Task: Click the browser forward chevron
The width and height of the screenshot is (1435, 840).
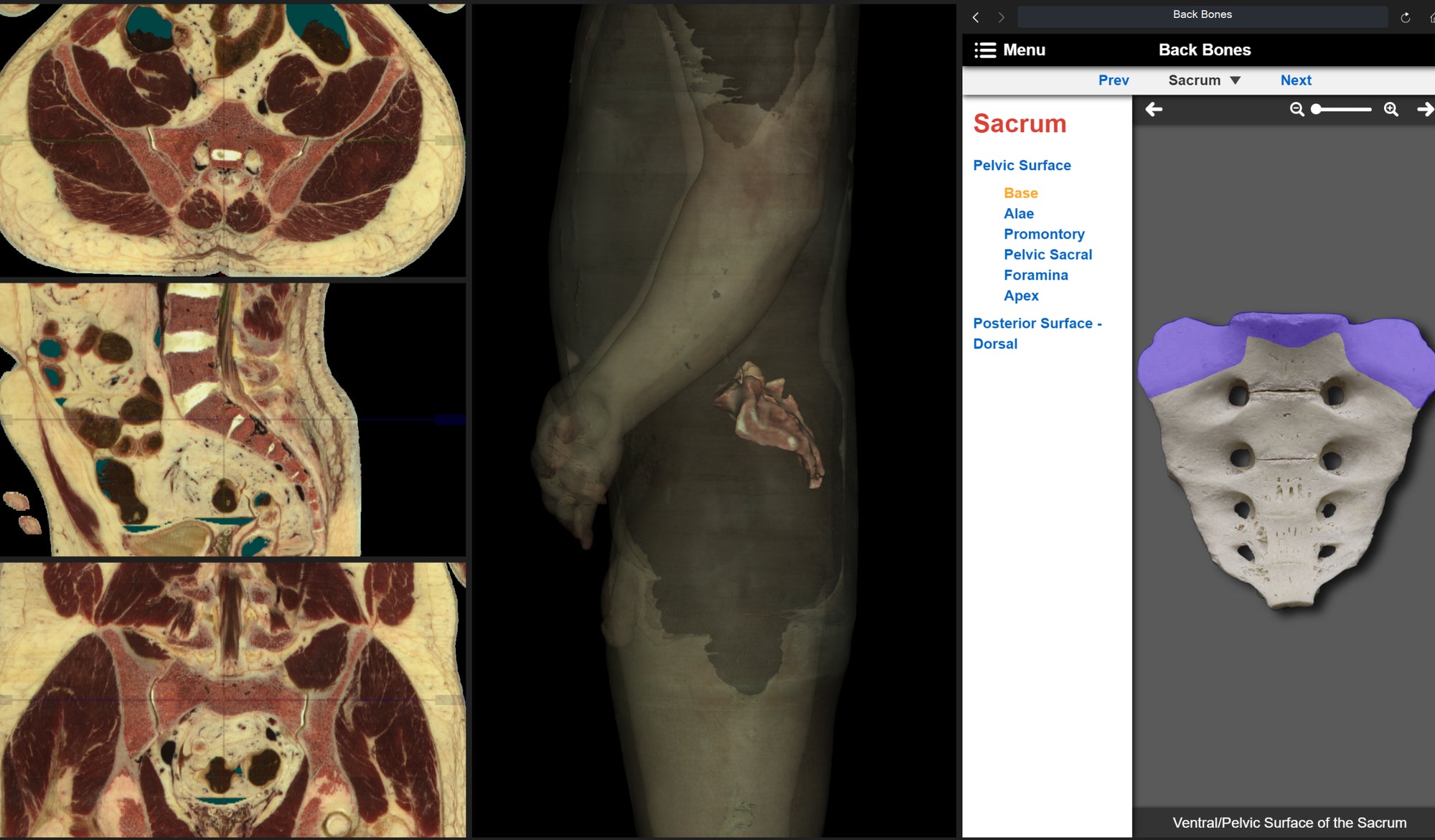Action: (1002, 17)
